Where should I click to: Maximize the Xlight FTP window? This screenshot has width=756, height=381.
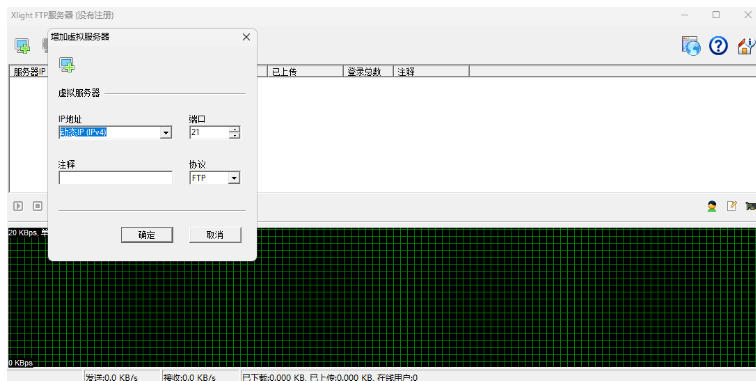(x=716, y=15)
